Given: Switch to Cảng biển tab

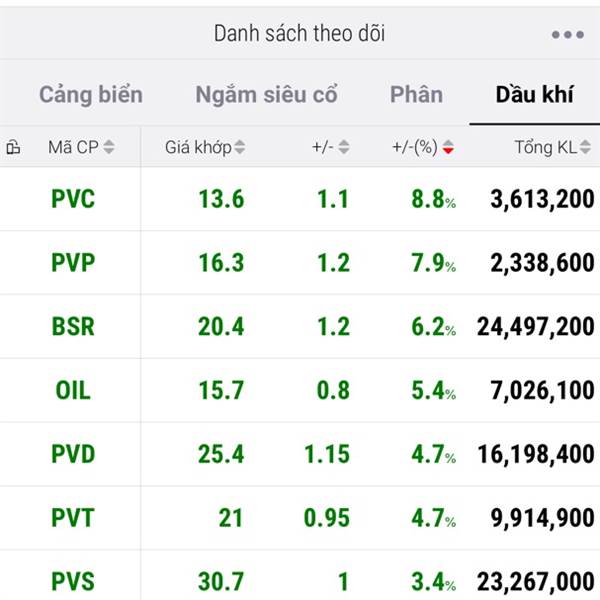Looking at the screenshot, I should click(91, 95).
